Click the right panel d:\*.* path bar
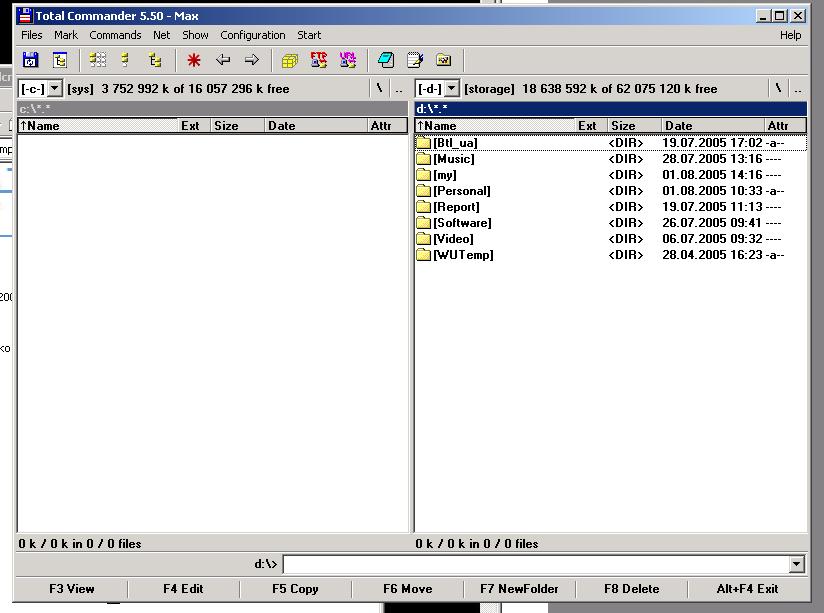Viewport: 824px width, 613px height. click(611, 109)
